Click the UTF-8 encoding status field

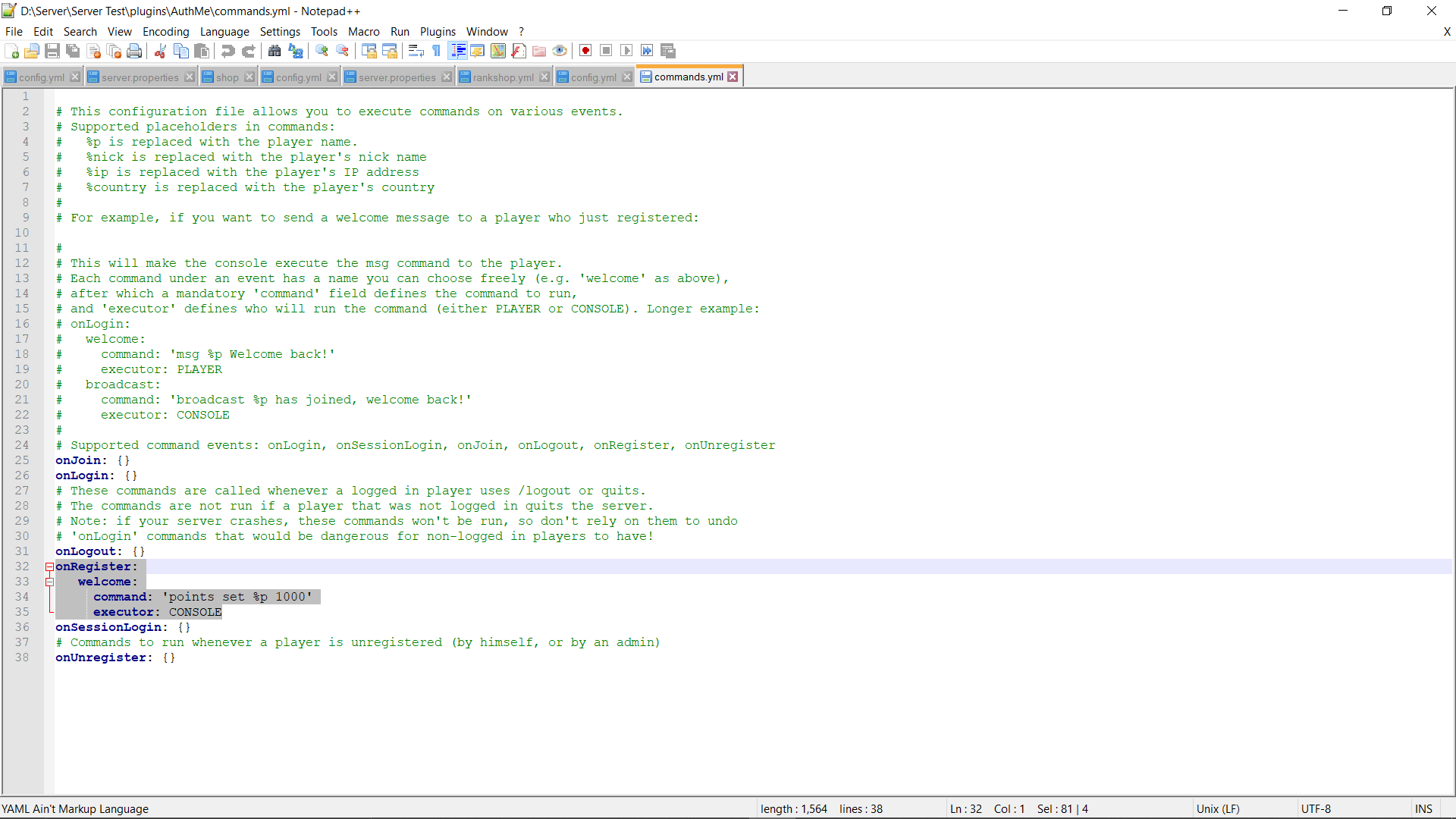pos(1316,808)
